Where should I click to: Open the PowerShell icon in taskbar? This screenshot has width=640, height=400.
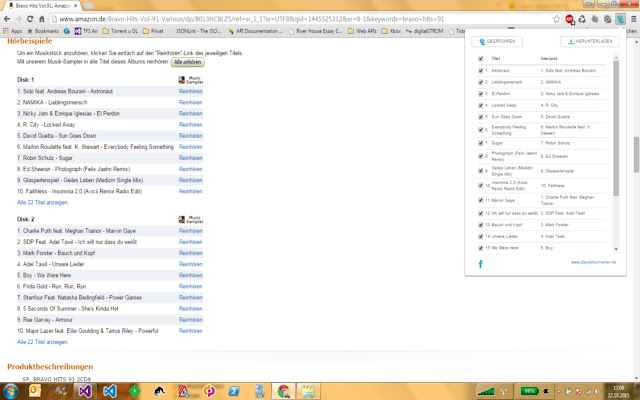click(234, 391)
